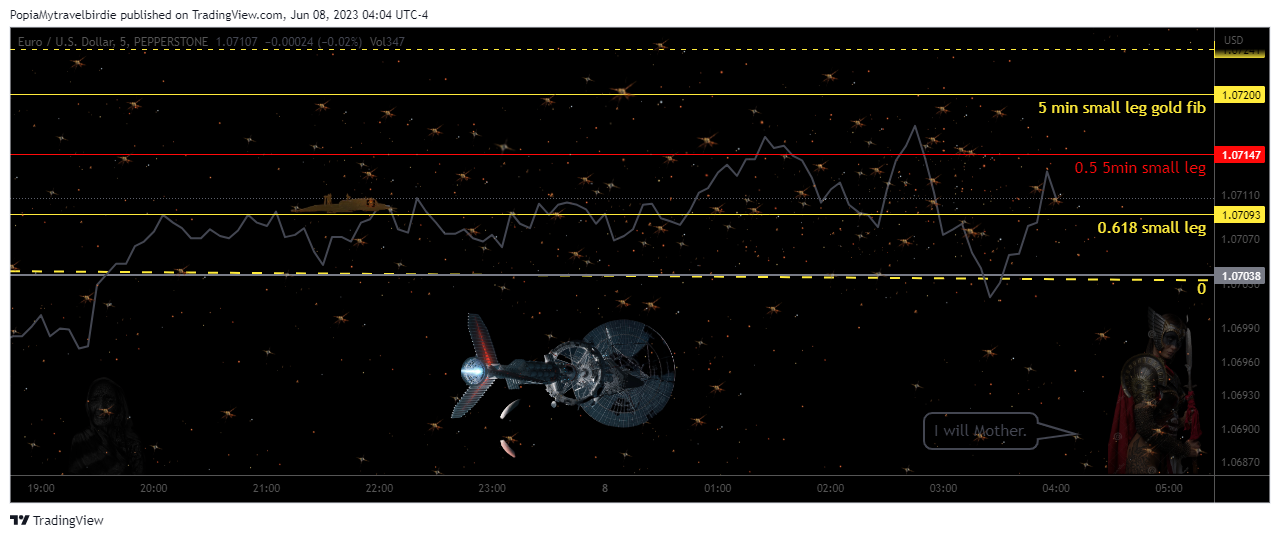Click the 03:00 time axis label
1280x538 pixels.
(943, 489)
